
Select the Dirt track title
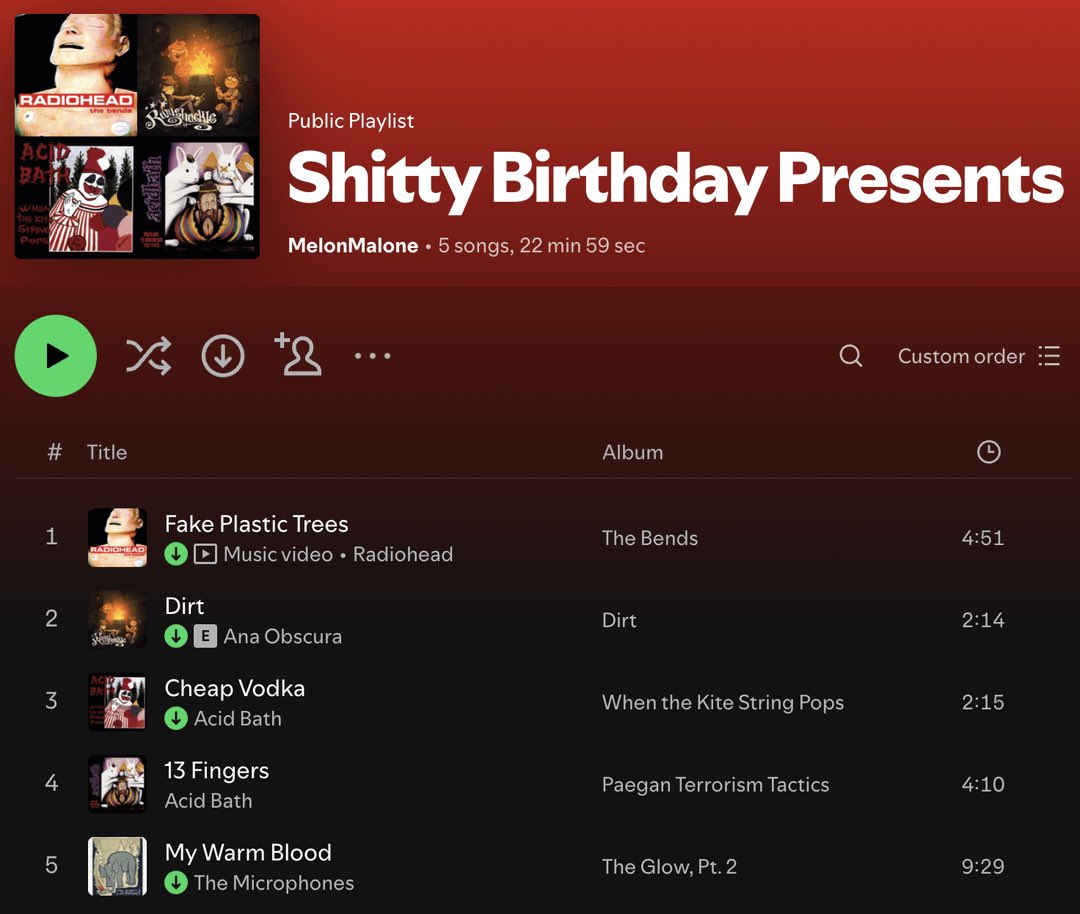(184, 605)
